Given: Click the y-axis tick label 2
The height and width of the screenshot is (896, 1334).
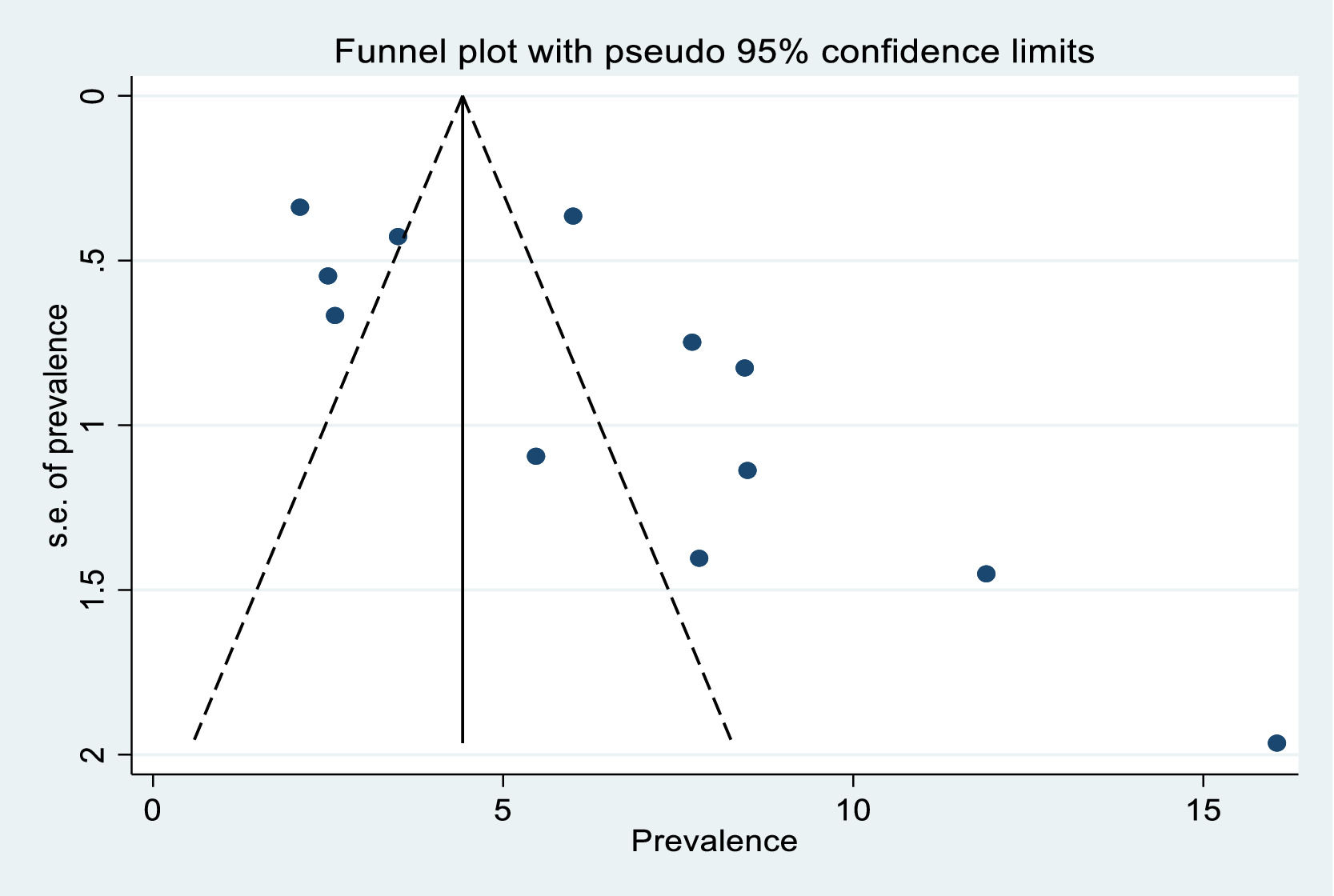Looking at the screenshot, I should pyautogui.click(x=94, y=754).
